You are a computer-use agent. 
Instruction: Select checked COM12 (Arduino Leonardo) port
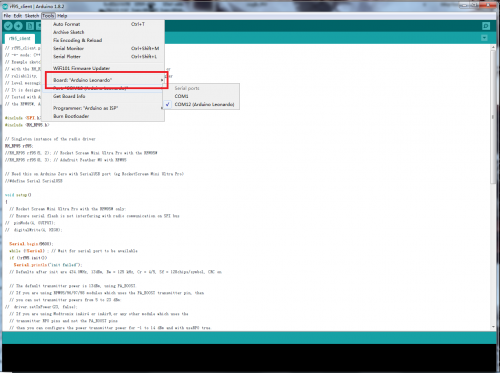coord(201,104)
